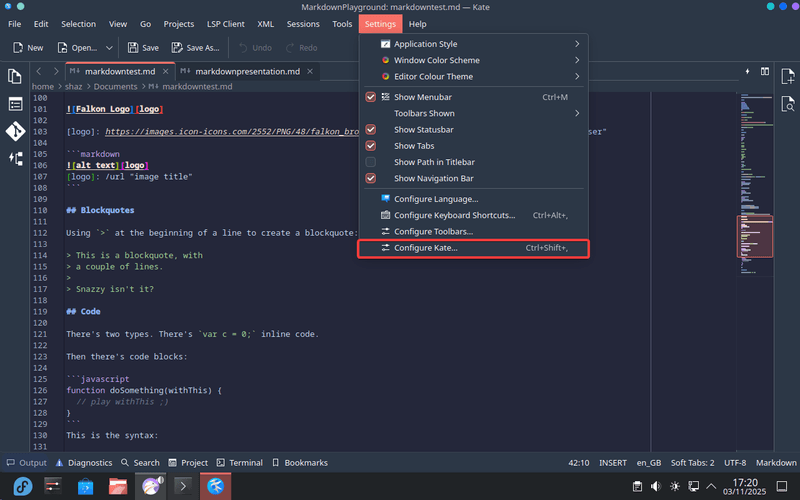Click the New document toolbar button
Image resolution: width=800 pixels, height=500 pixels.
point(28,47)
